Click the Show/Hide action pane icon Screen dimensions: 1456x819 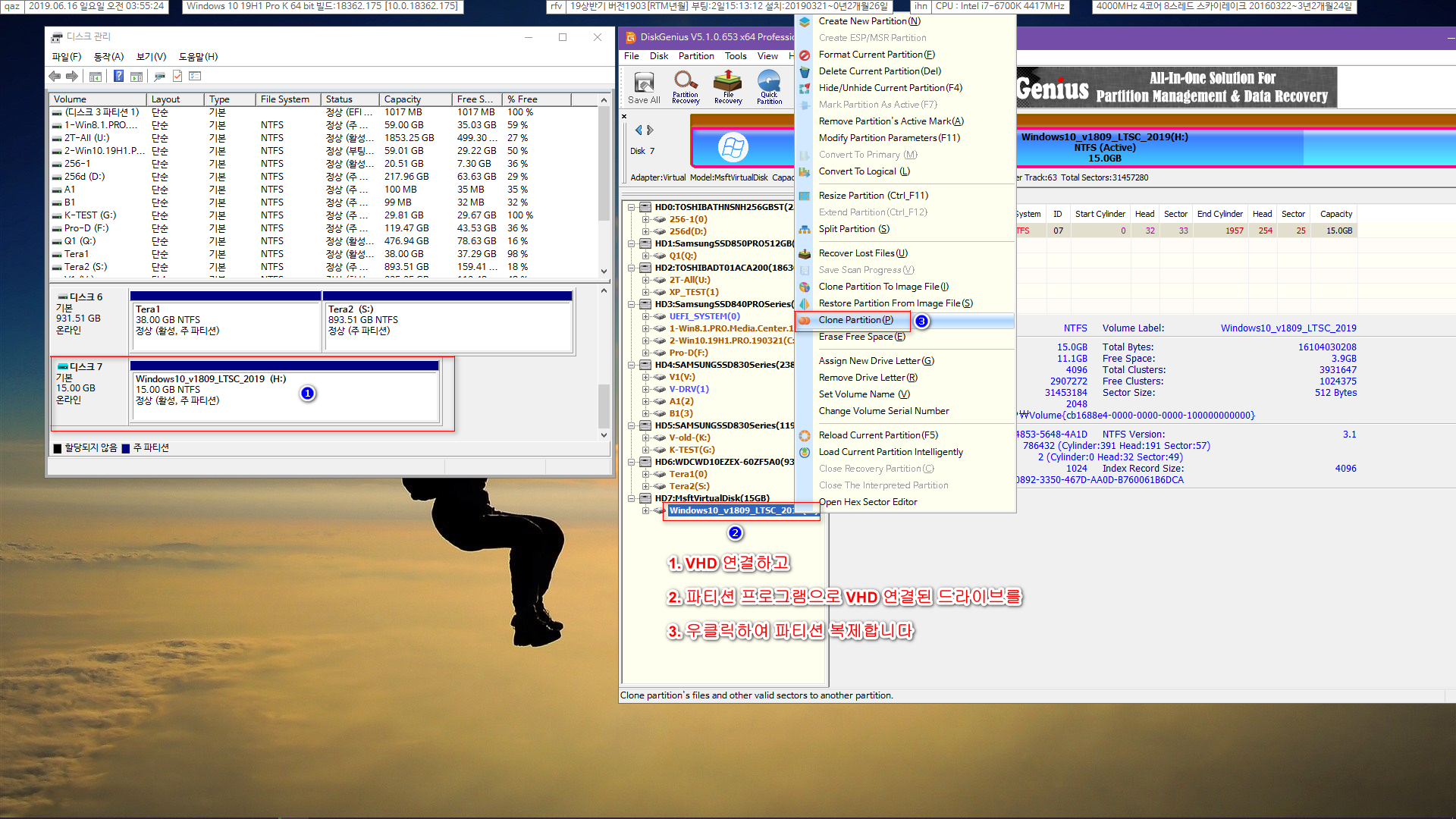click(136, 76)
